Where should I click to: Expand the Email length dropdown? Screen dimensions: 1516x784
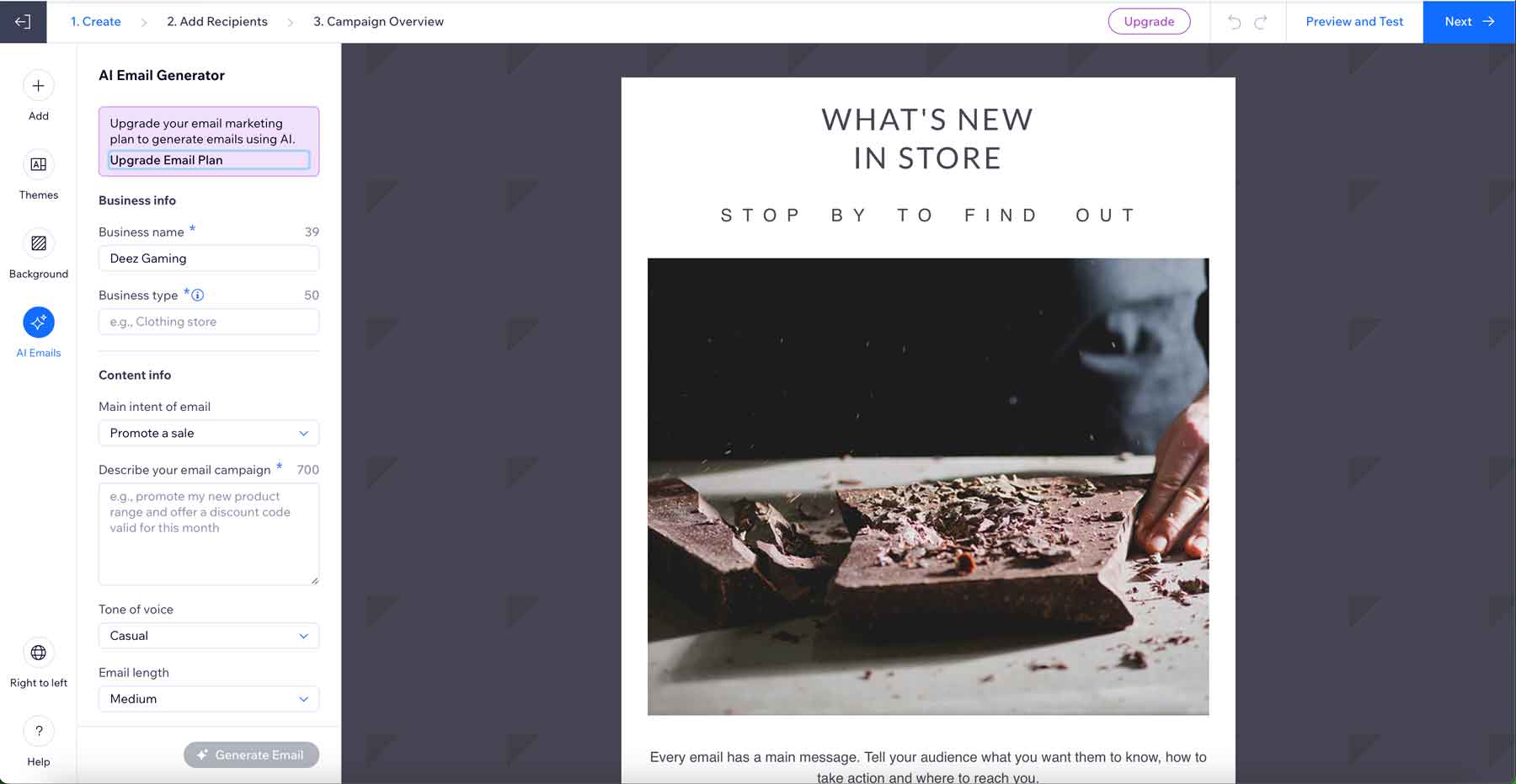(209, 699)
